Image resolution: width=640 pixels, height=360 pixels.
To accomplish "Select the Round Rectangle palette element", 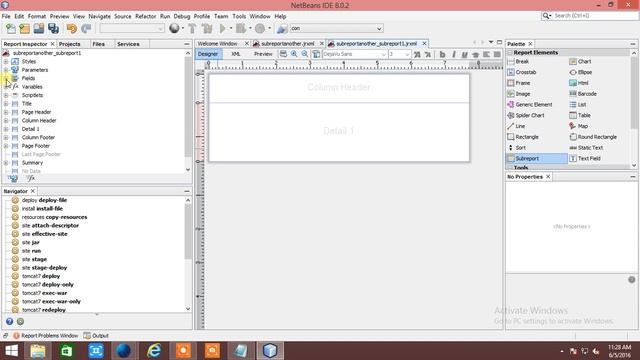I will pyautogui.click(x=598, y=137).
